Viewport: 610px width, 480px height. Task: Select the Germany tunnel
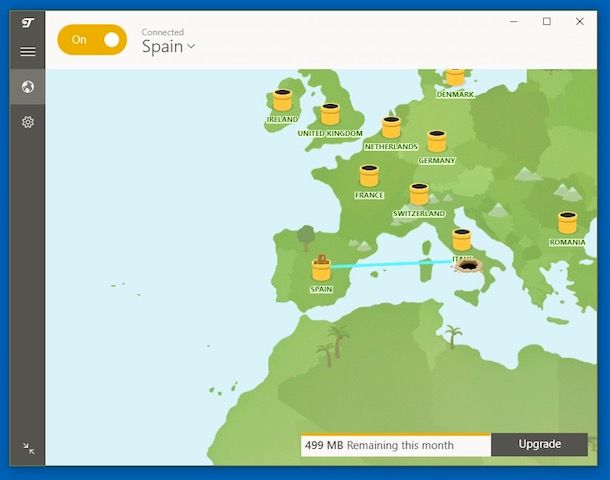tap(437, 141)
